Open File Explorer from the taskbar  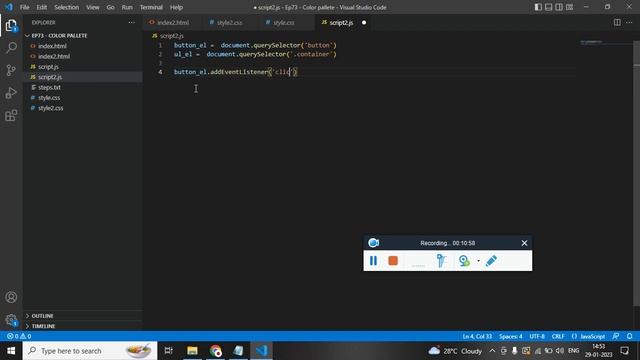(x=192, y=351)
